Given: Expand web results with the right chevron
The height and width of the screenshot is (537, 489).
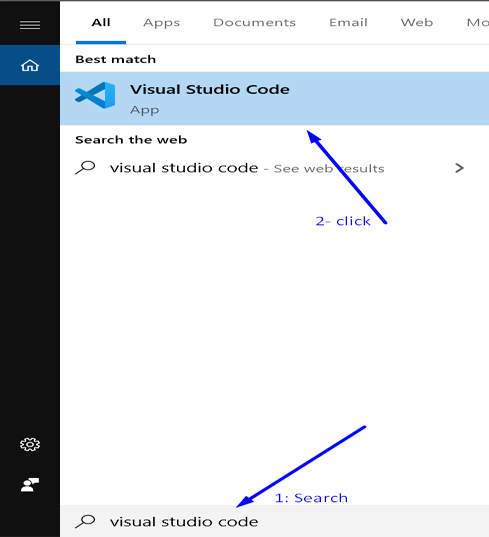Looking at the screenshot, I should [459, 168].
